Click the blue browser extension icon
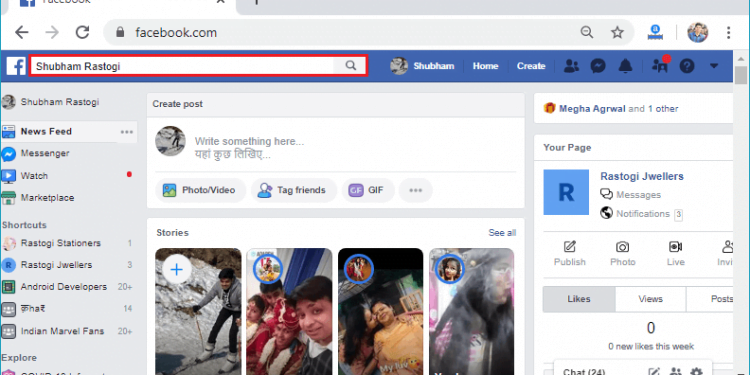750x375 pixels. (x=655, y=32)
